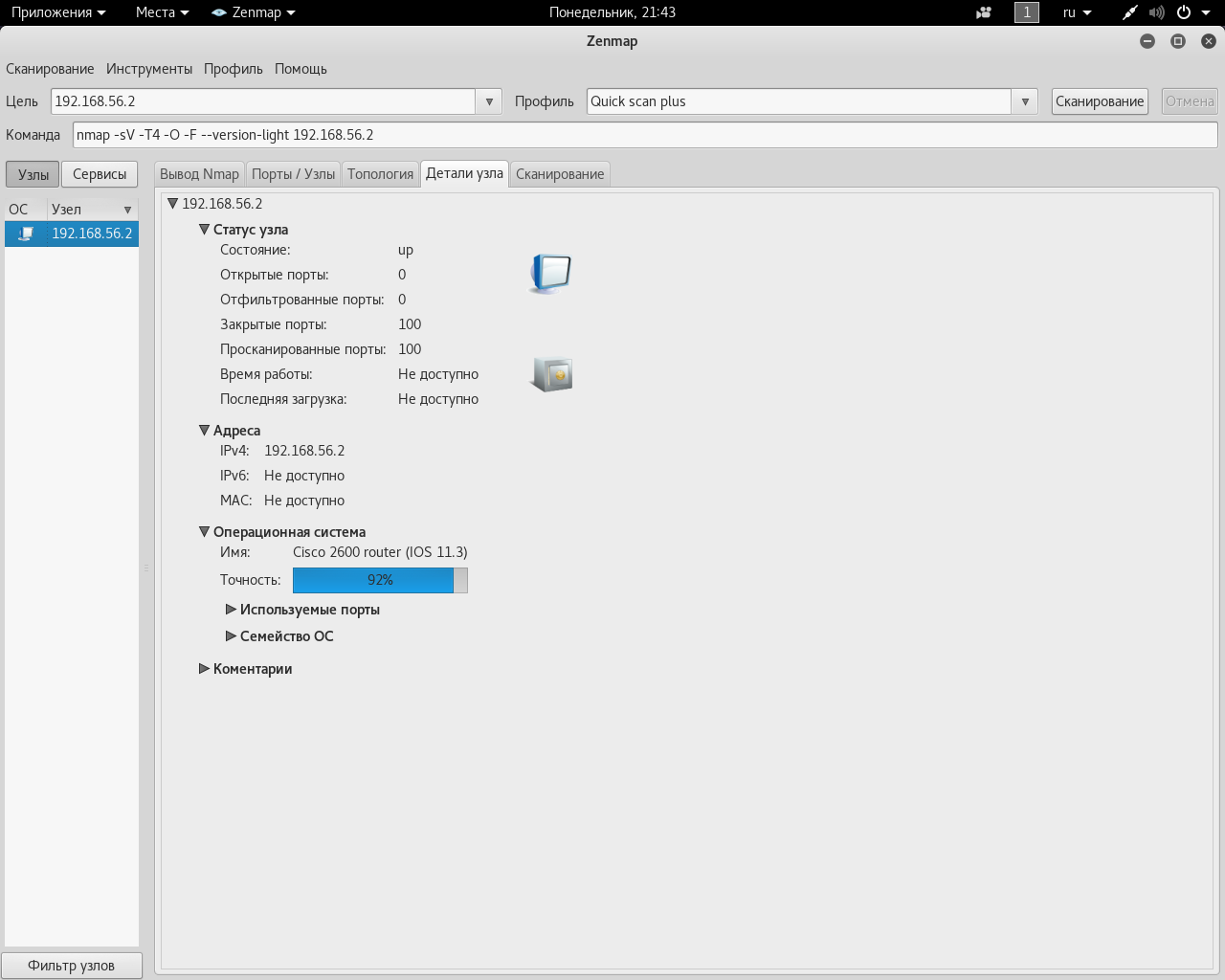1225x980 pixels.
Task: Click the Фильтр узлов button
Action: (x=72, y=966)
